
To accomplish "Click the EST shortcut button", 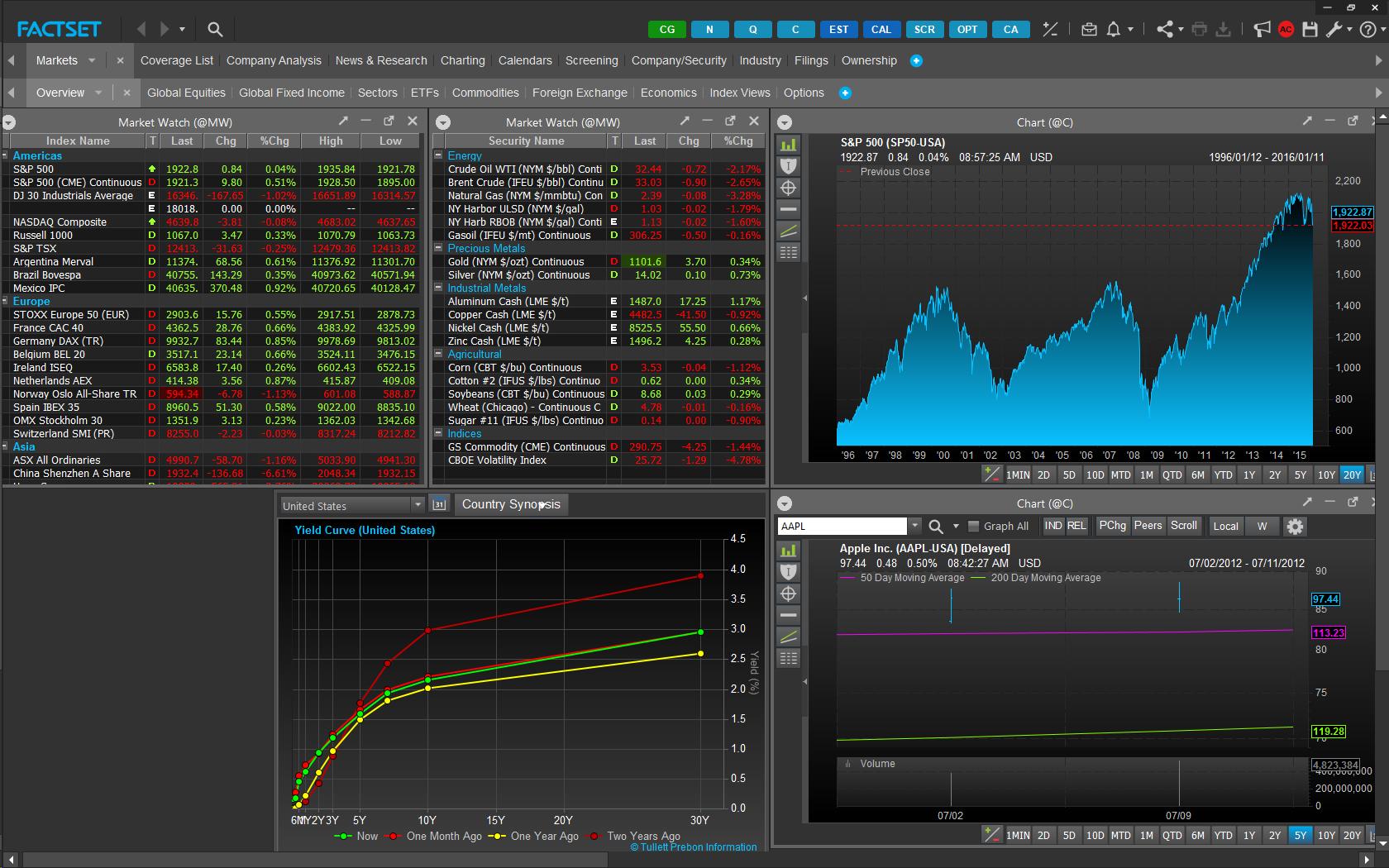I will pyautogui.click(x=838, y=29).
